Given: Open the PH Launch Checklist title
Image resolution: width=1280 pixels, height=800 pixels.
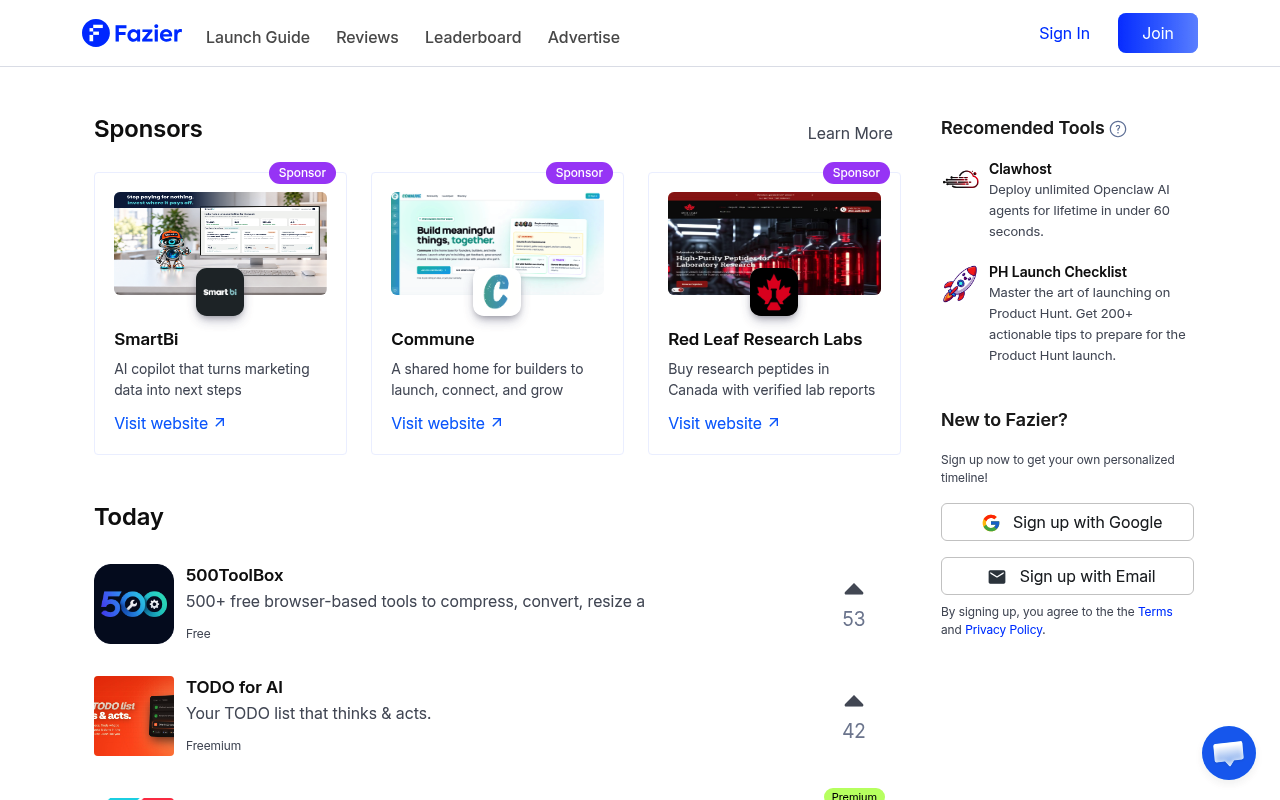Looking at the screenshot, I should 1058,272.
